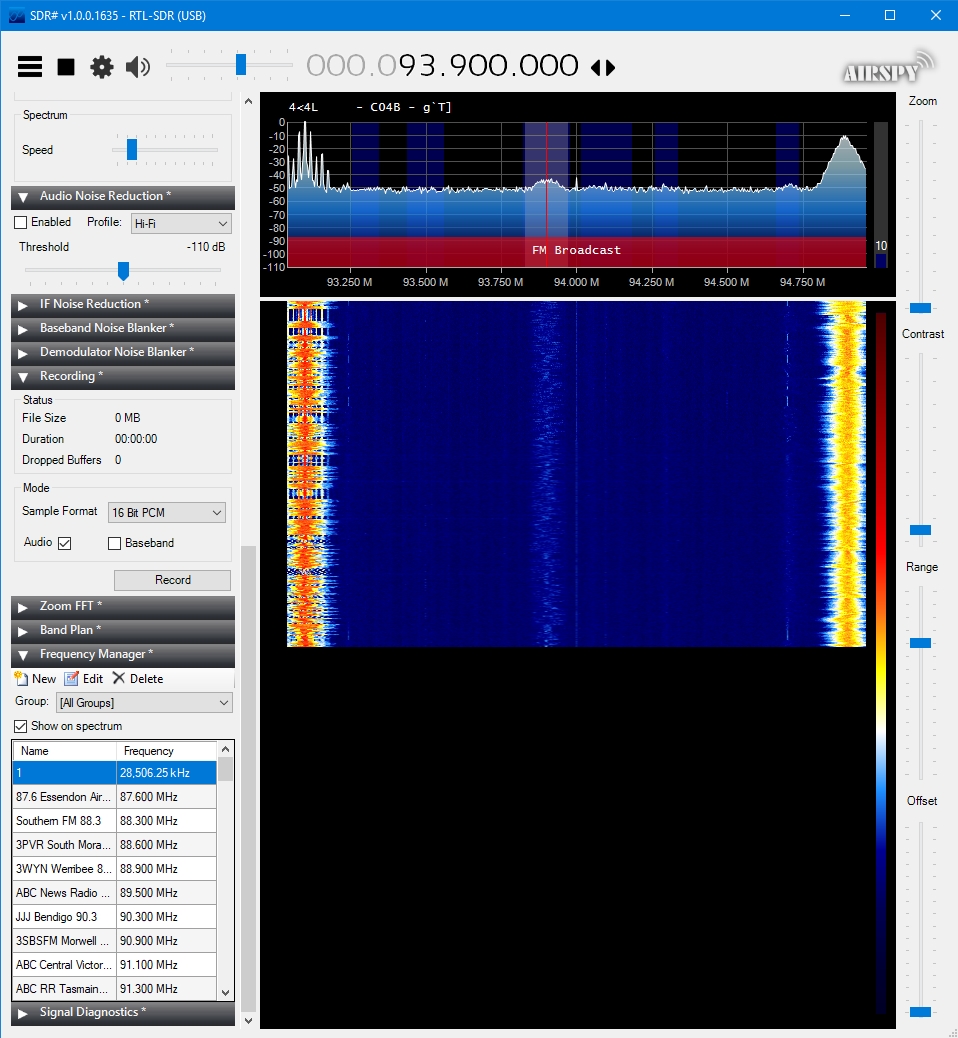Select the JJJ Bendigo 90.3 entry

pos(115,917)
